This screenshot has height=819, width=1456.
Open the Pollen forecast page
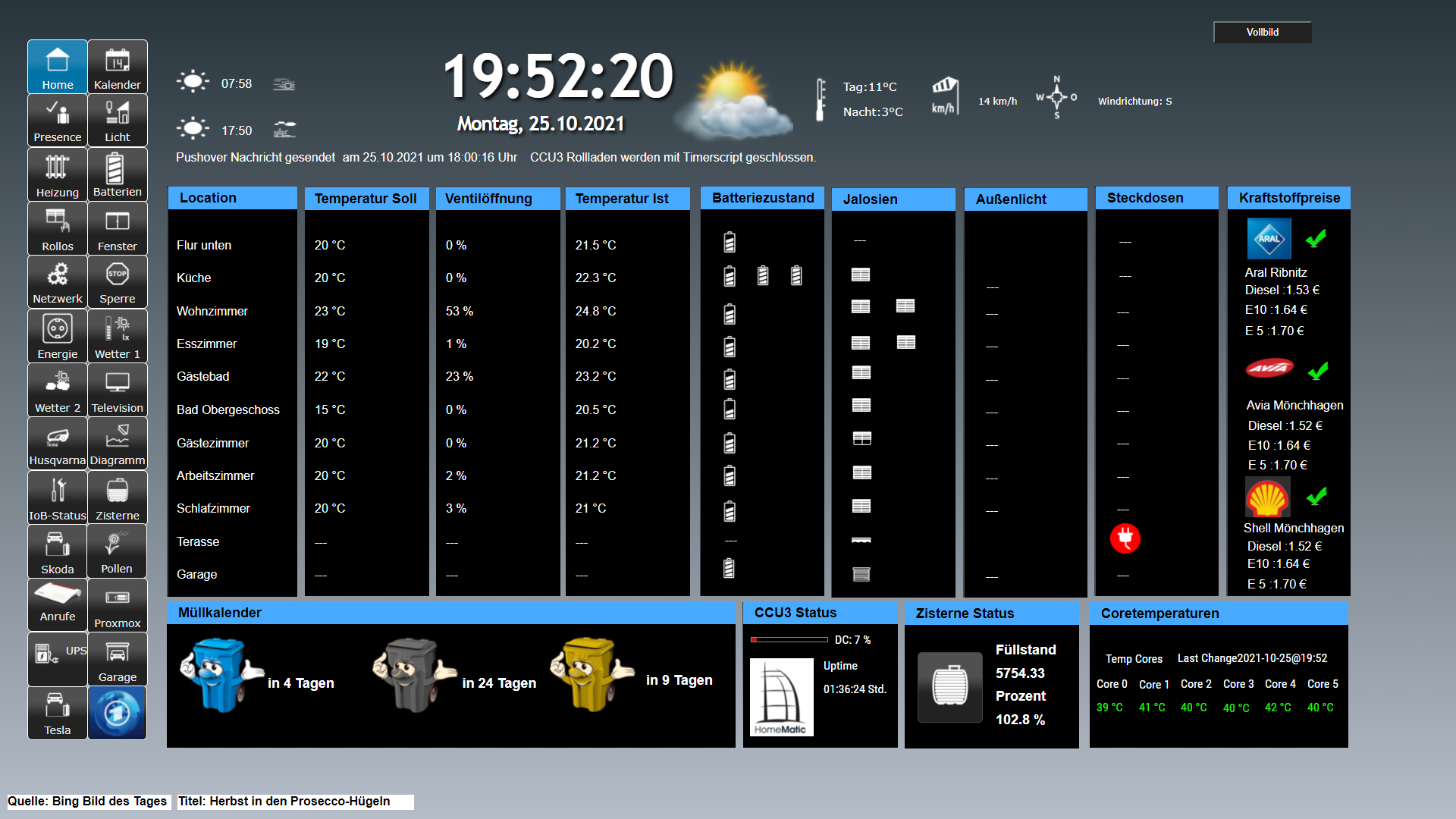click(x=118, y=551)
